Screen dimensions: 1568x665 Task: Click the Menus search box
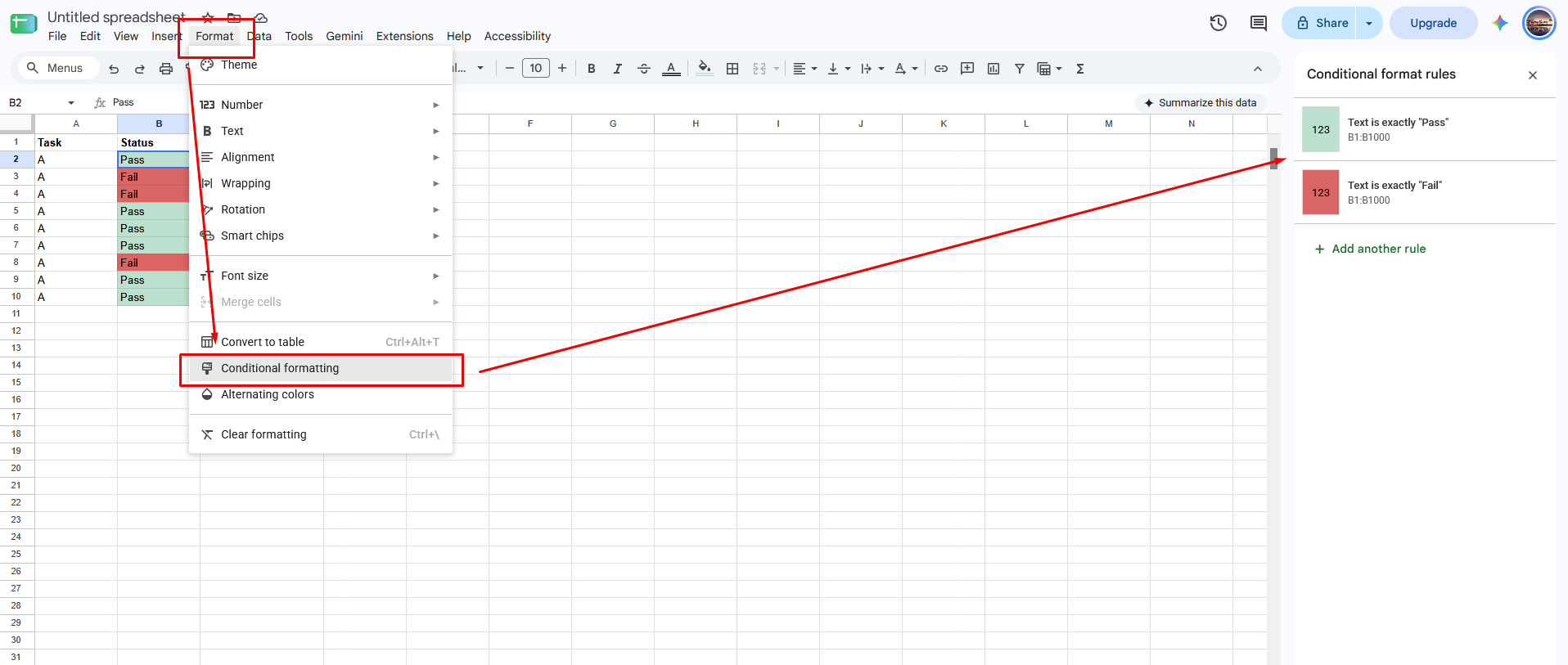[x=57, y=68]
